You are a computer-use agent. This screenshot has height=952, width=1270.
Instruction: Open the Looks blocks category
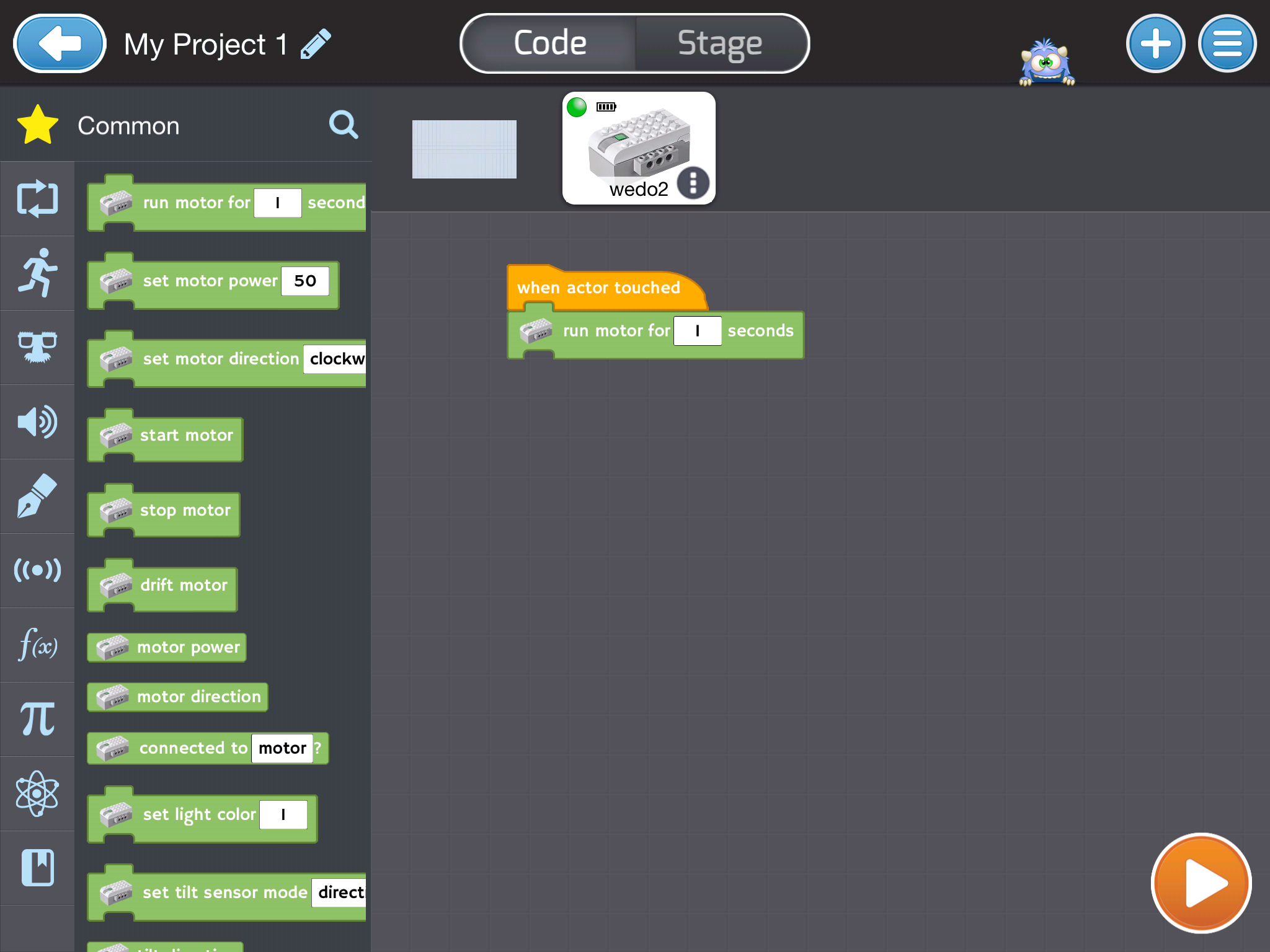(x=37, y=347)
